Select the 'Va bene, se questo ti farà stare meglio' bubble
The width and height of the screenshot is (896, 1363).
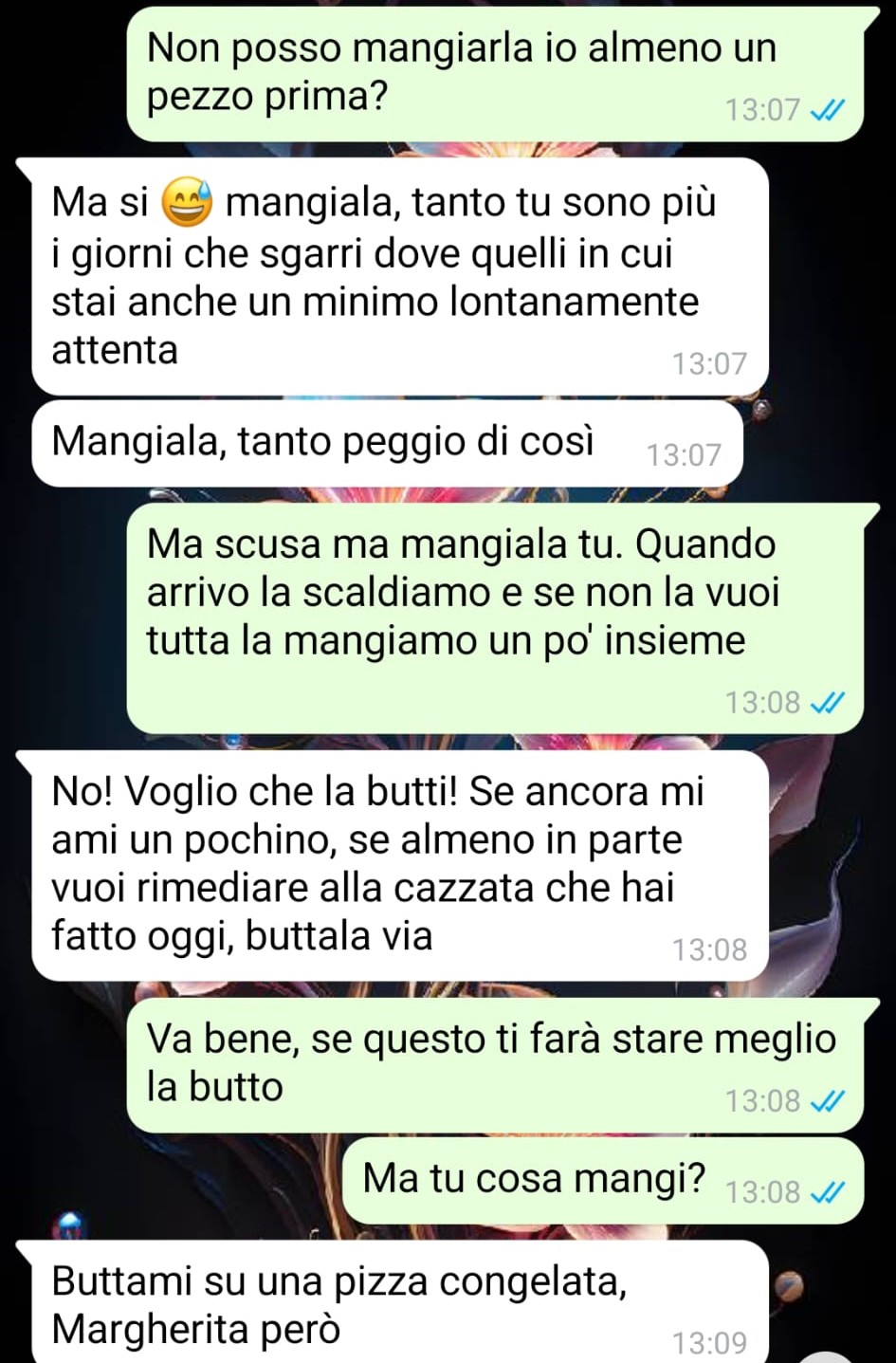496,1065
